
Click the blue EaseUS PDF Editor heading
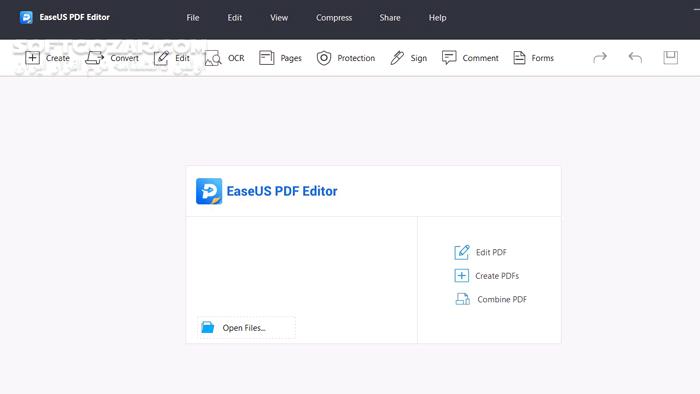[282, 191]
